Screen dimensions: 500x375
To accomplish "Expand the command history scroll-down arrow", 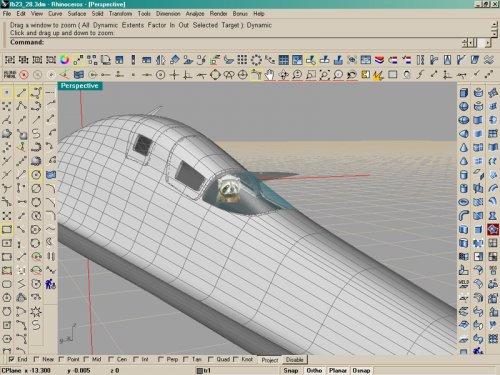I will coord(495,34).
